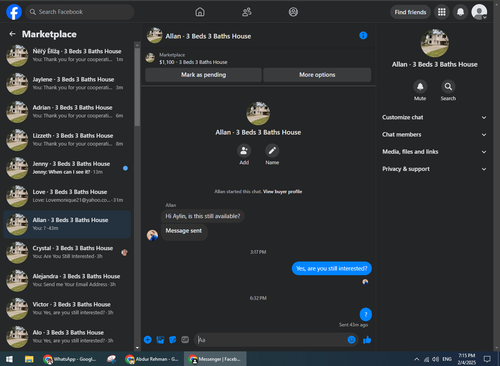Open the Crystal conversation
The width and height of the screenshot is (500, 366).
67,252
